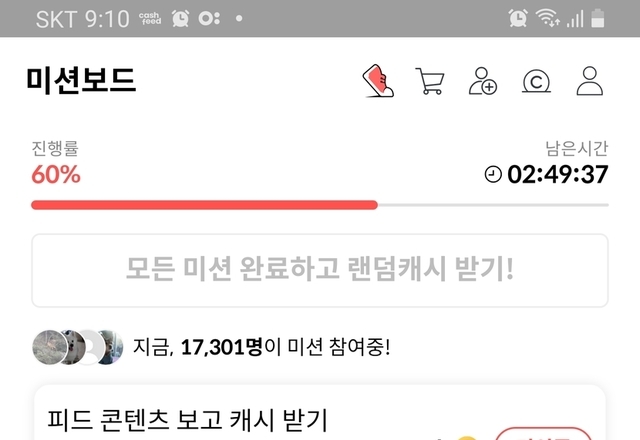The image size is (640, 440).
Task: Tap the battery icon in status bar
Action: point(598,18)
